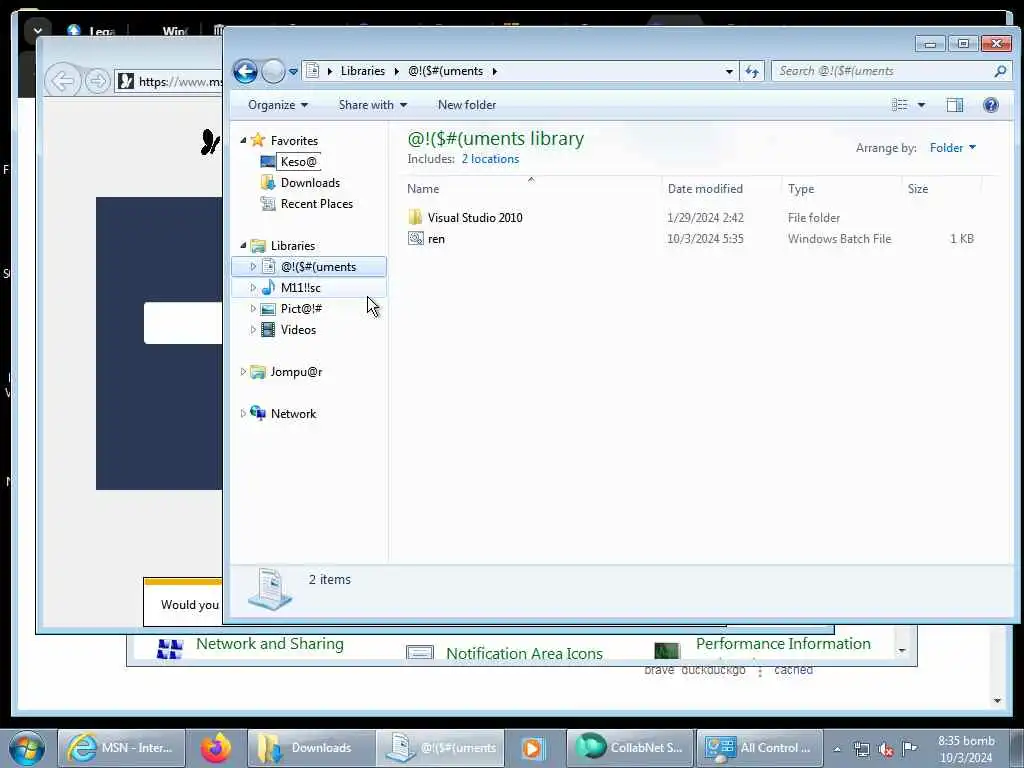This screenshot has height=768, width=1024.
Task: Expand the M11!!sc library
Action: 253,287
